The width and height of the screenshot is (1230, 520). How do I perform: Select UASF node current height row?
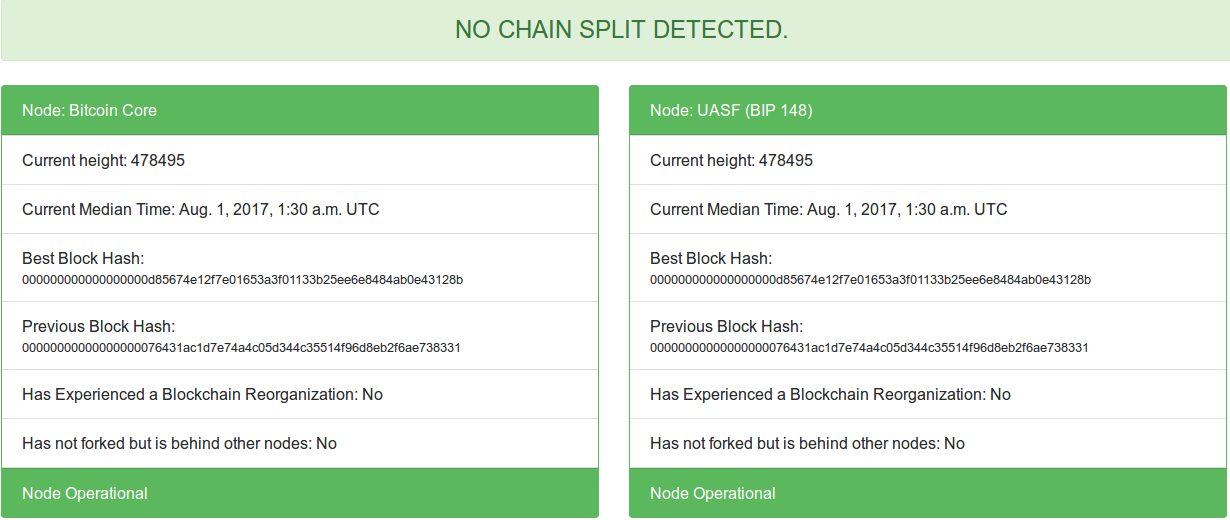point(732,160)
